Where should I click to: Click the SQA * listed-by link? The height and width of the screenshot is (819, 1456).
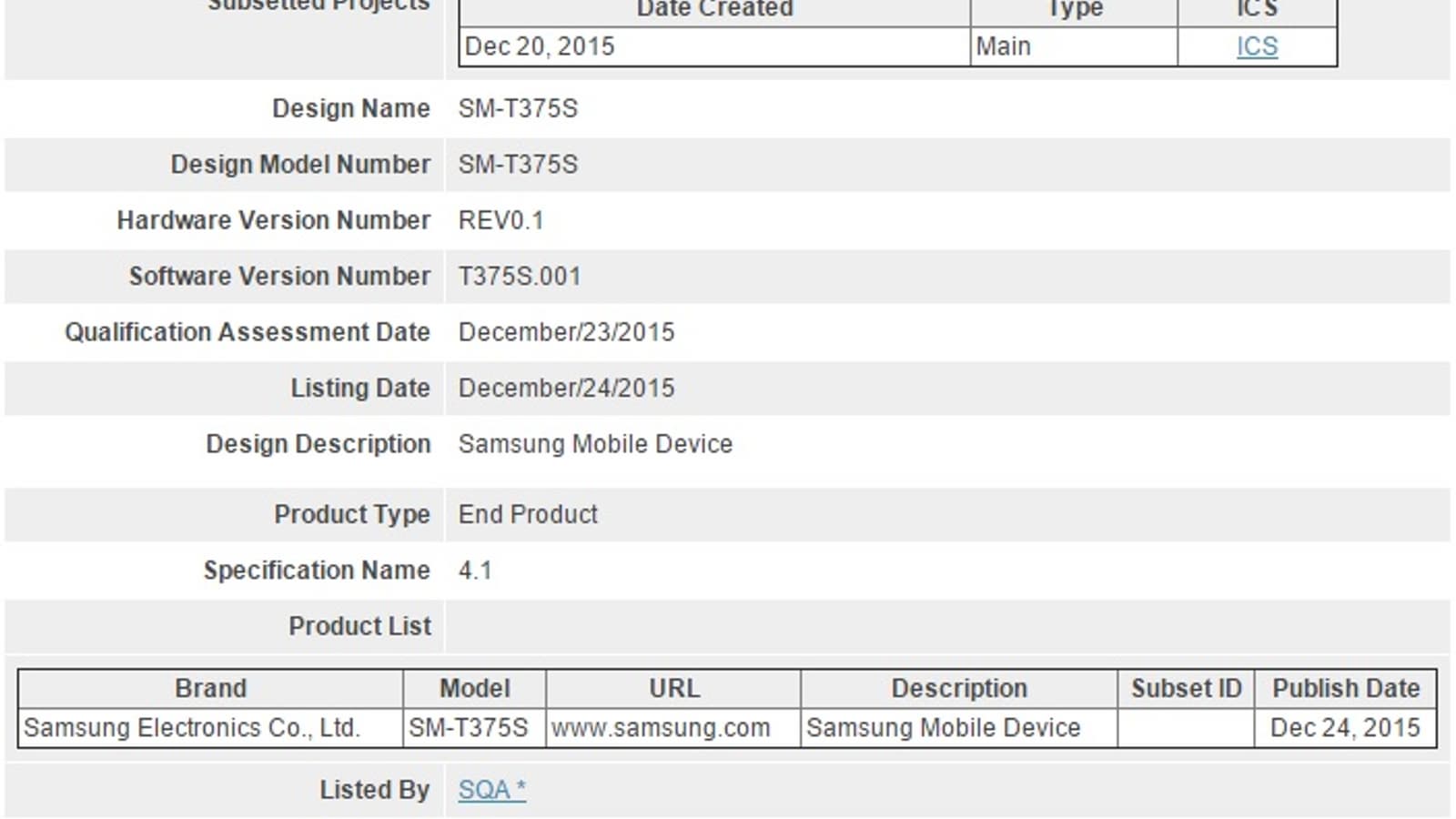click(491, 789)
